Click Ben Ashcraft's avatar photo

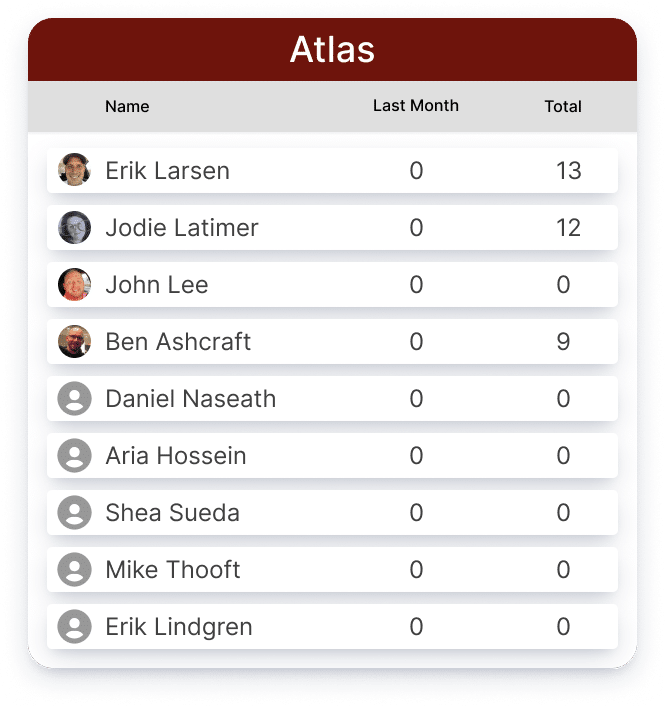pos(74,341)
